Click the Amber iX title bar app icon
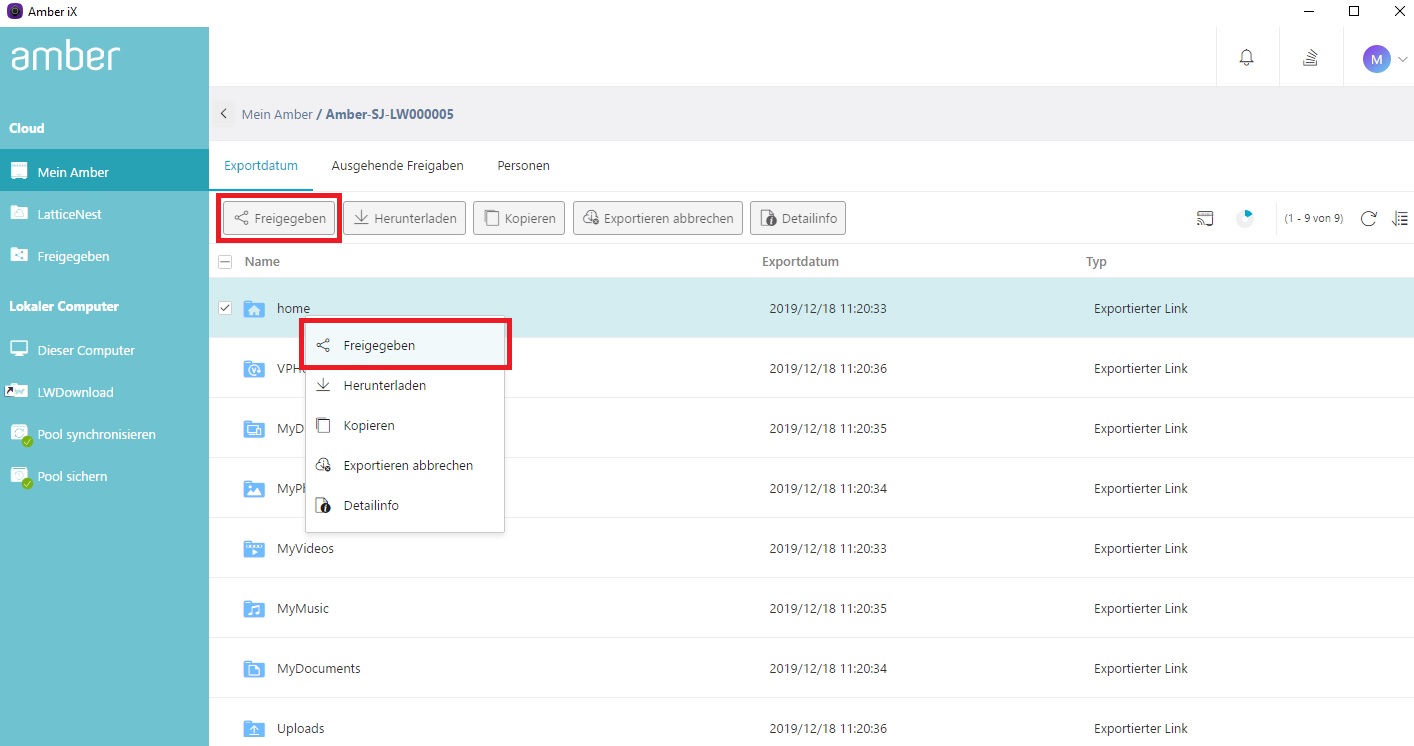Image resolution: width=1414 pixels, height=746 pixels. (15, 11)
